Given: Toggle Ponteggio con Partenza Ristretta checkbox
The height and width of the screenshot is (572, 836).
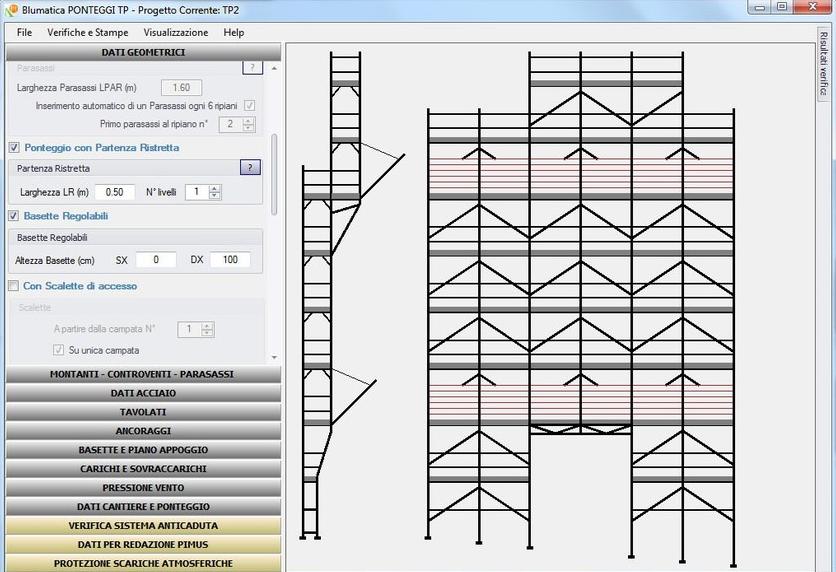Looking at the screenshot, I should click(14, 147).
